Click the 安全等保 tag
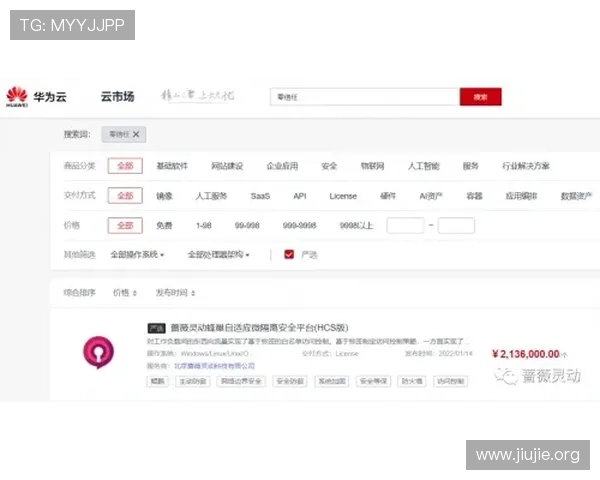The image size is (600, 480). click(x=373, y=381)
